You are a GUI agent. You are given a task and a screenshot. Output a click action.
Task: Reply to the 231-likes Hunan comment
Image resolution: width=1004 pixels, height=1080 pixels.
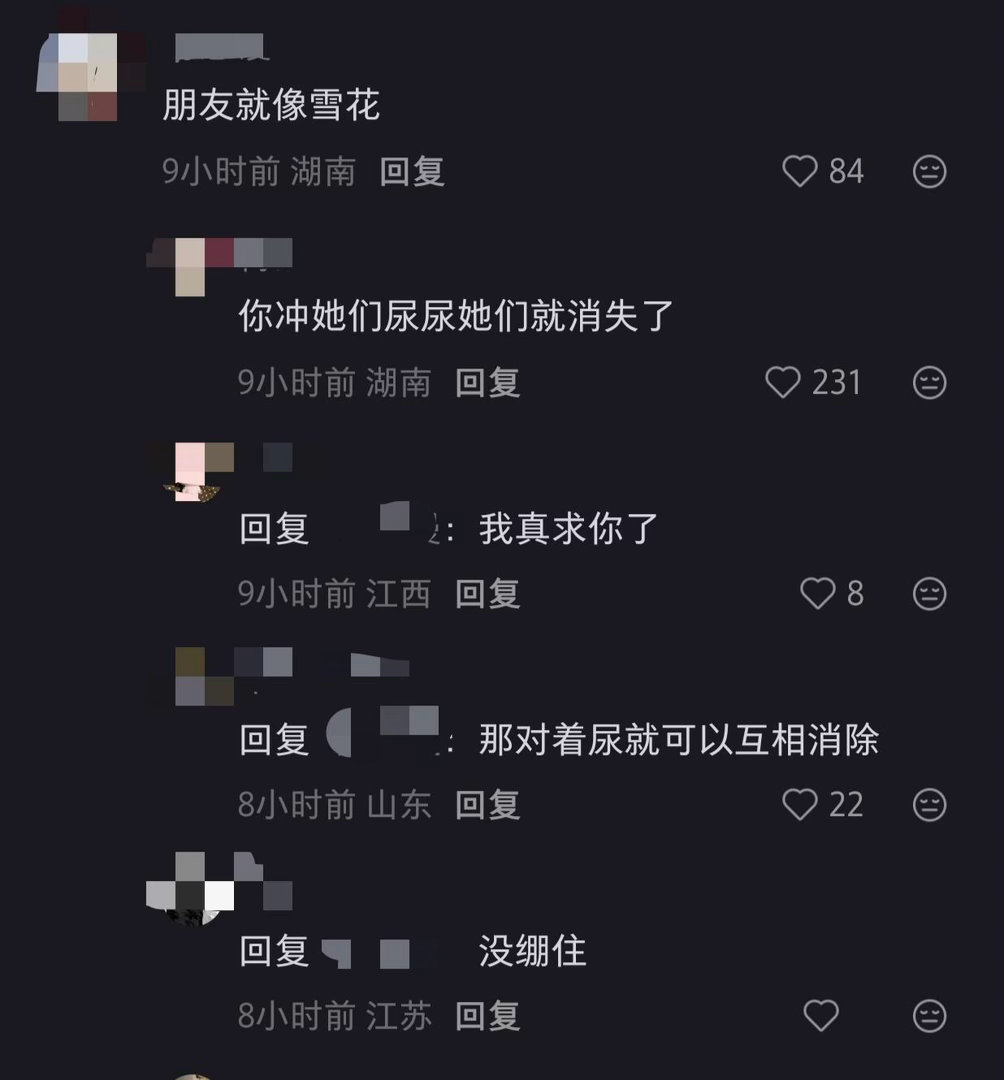tap(488, 382)
